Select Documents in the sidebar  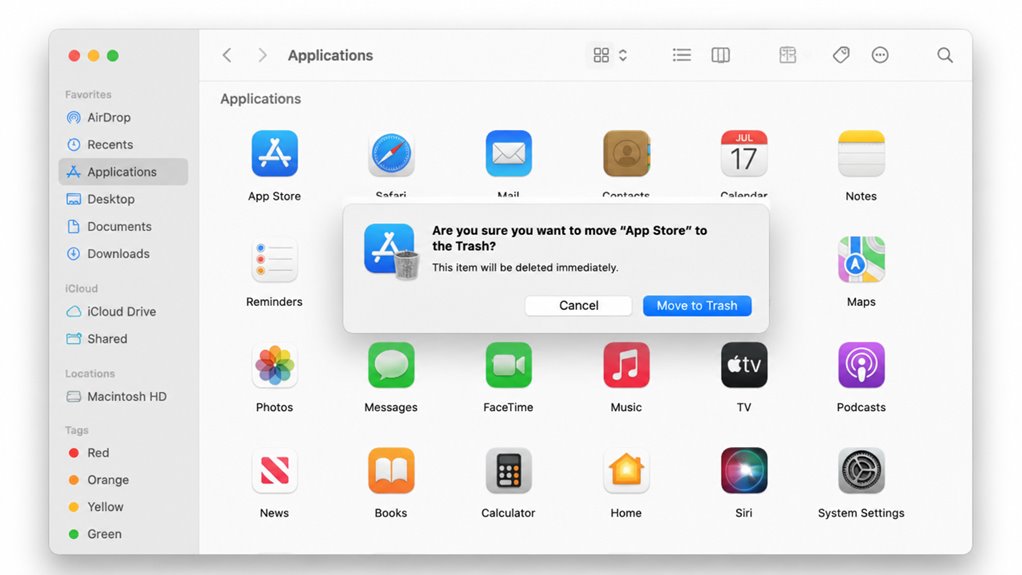[123, 227]
